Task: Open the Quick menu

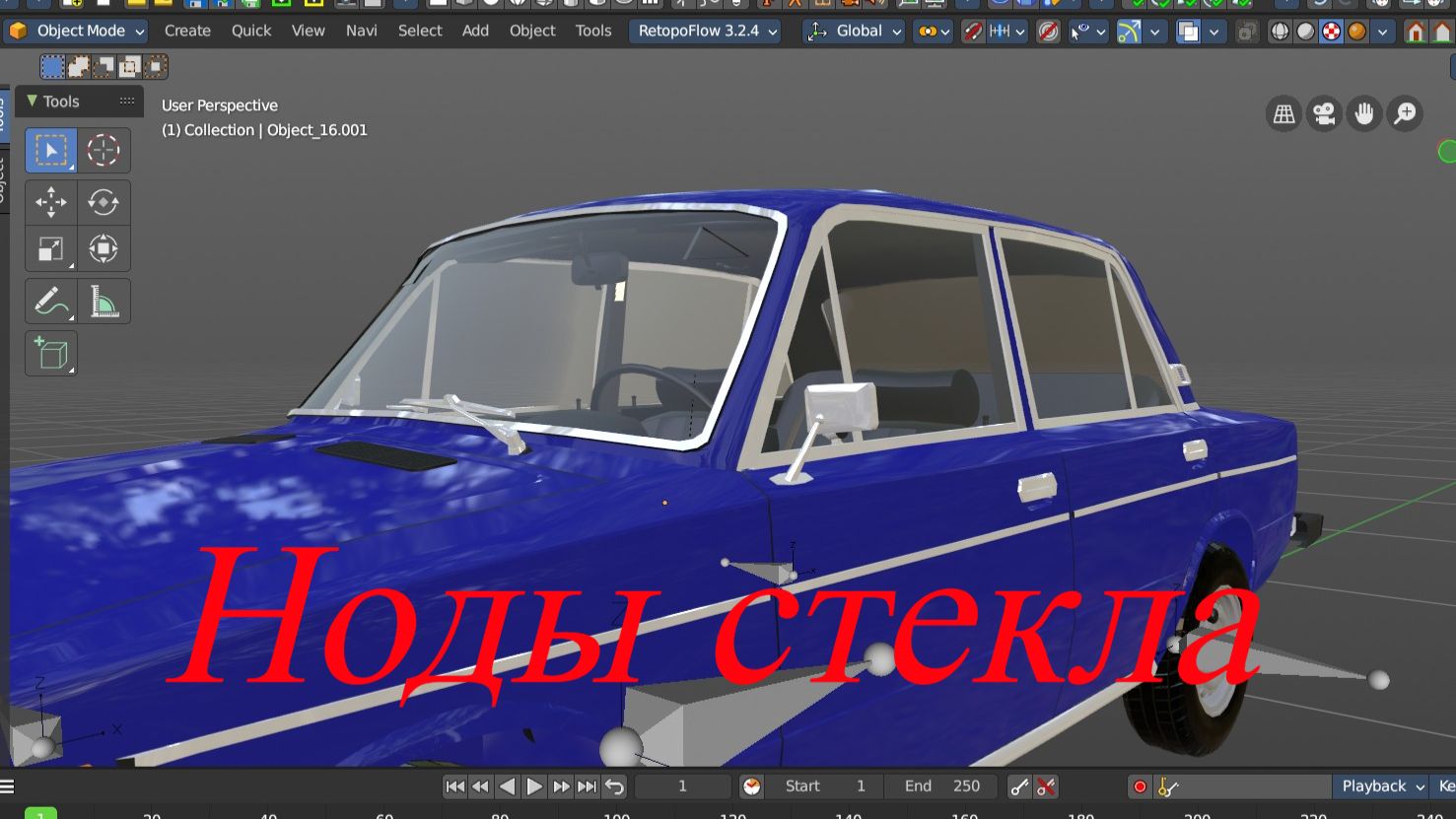Action: (x=251, y=32)
